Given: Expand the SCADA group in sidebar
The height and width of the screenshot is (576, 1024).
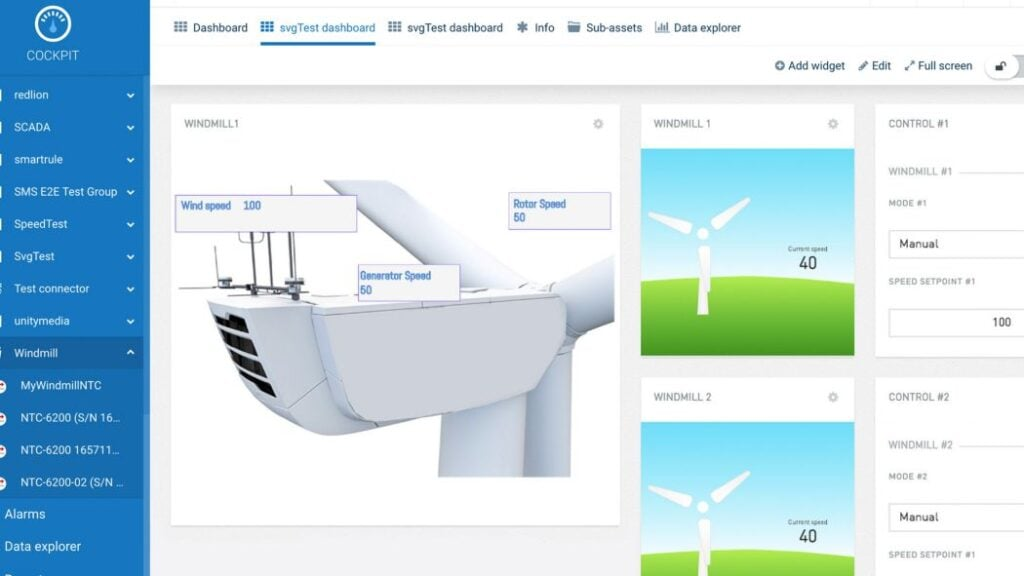Looking at the screenshot, I should pyautogui.click(x=131, y=127).
